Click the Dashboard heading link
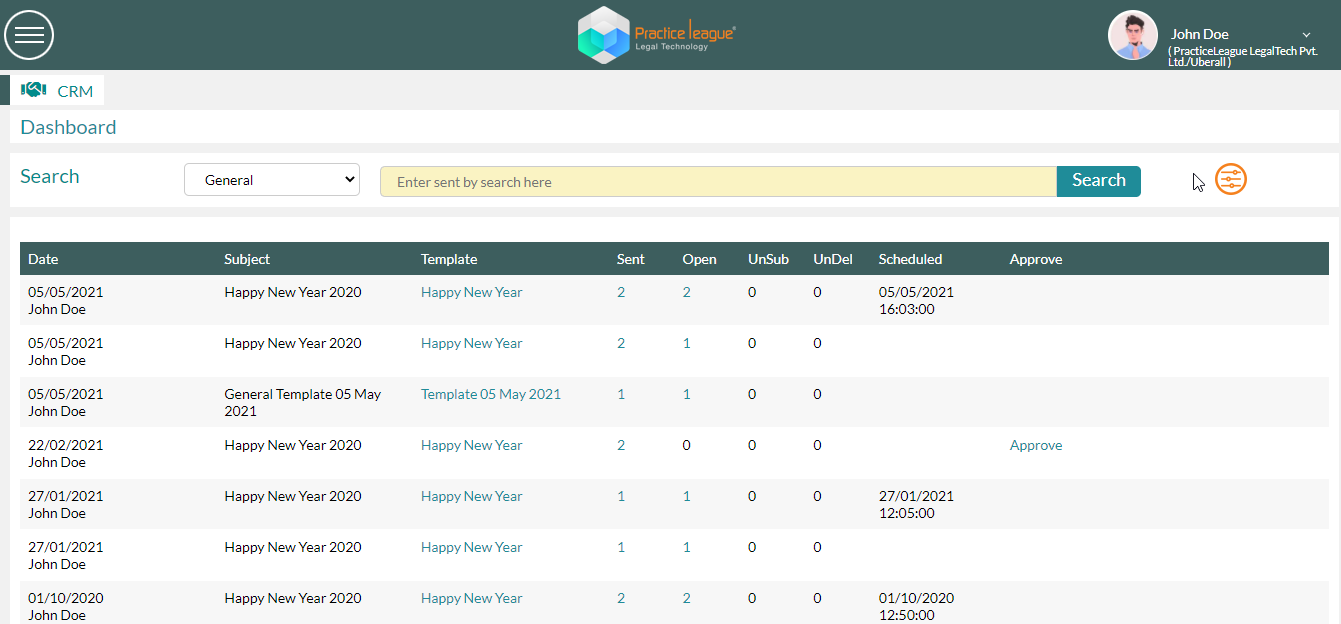Screen dimensions: 1341x624 pyautogui.click(x=68, y=127)
